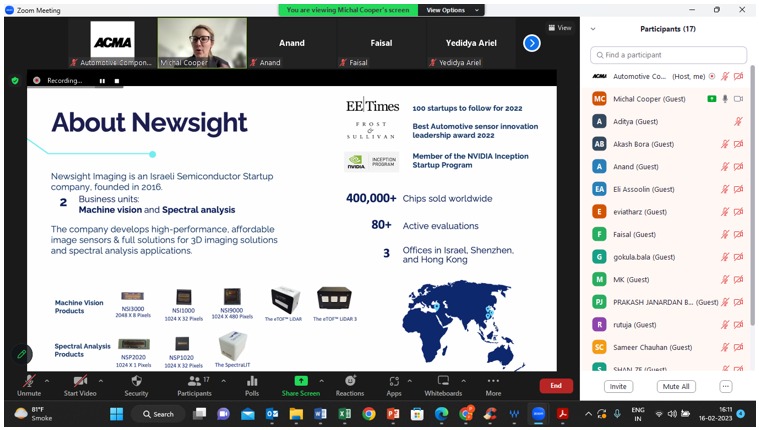Collapse the Participants panel header chevron
Viewport: 759px width, 430px height.
(593, 29)
